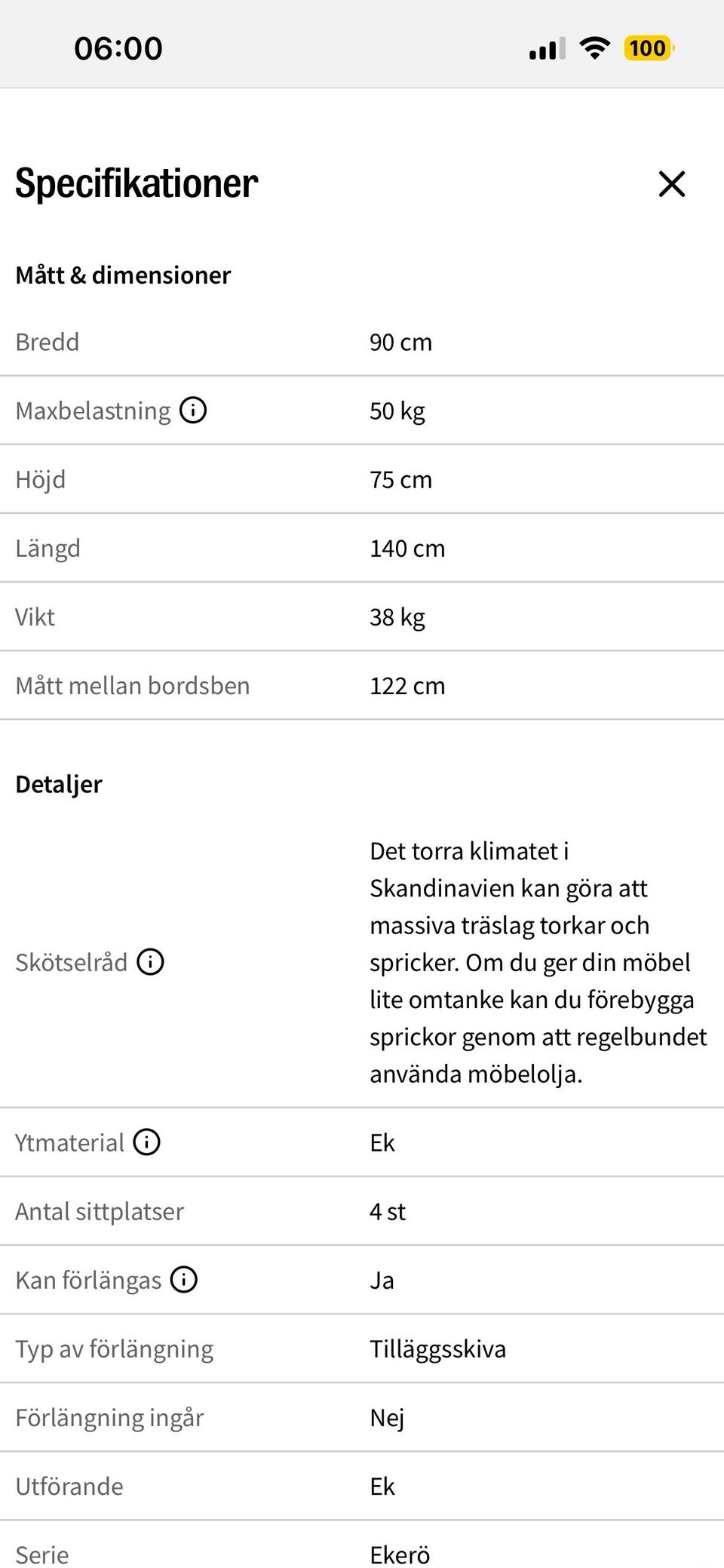
Task: Select the Bredd 90 cm row
Action: tap(362, 342)
